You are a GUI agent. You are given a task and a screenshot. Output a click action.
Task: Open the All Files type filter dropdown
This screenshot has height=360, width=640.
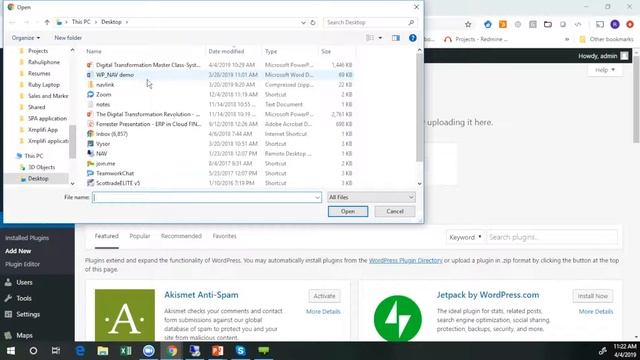pyautogui.click(x=371, y=197)
